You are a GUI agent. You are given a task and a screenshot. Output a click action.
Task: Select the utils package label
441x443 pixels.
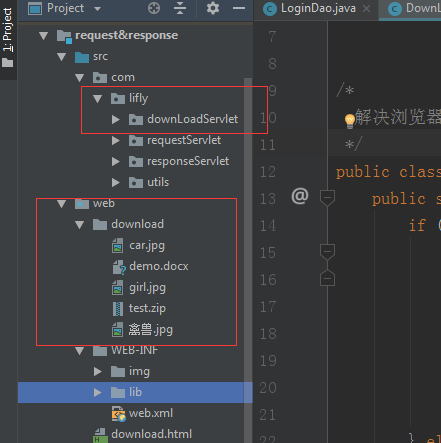(158, 182)
